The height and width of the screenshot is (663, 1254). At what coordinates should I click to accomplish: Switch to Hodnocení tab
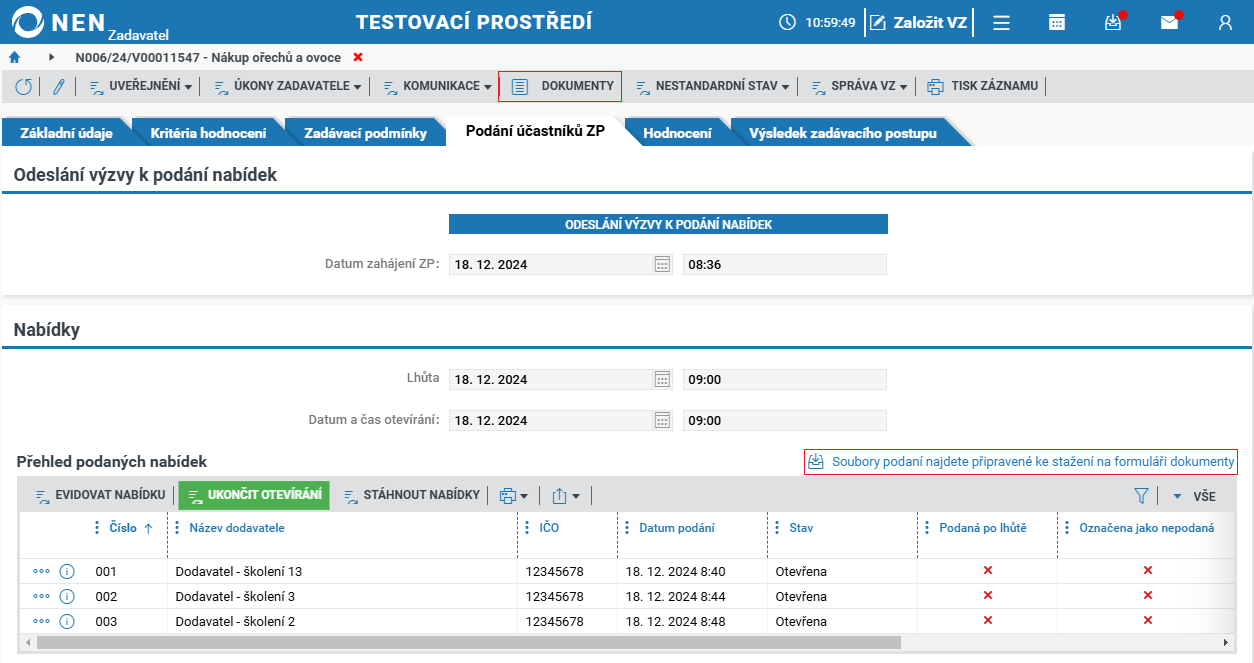click(x=678, y=133)
